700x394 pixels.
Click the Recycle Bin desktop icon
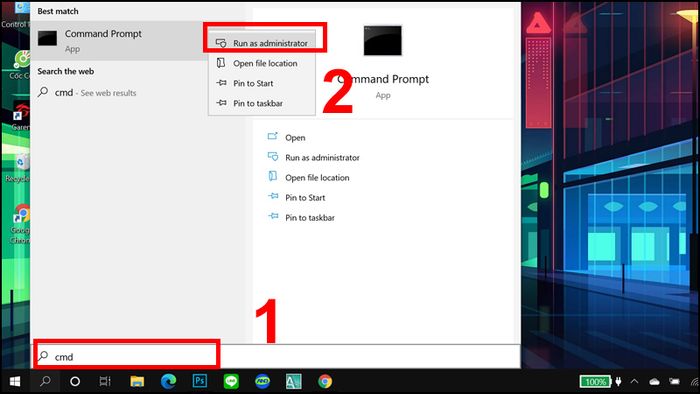18,168
